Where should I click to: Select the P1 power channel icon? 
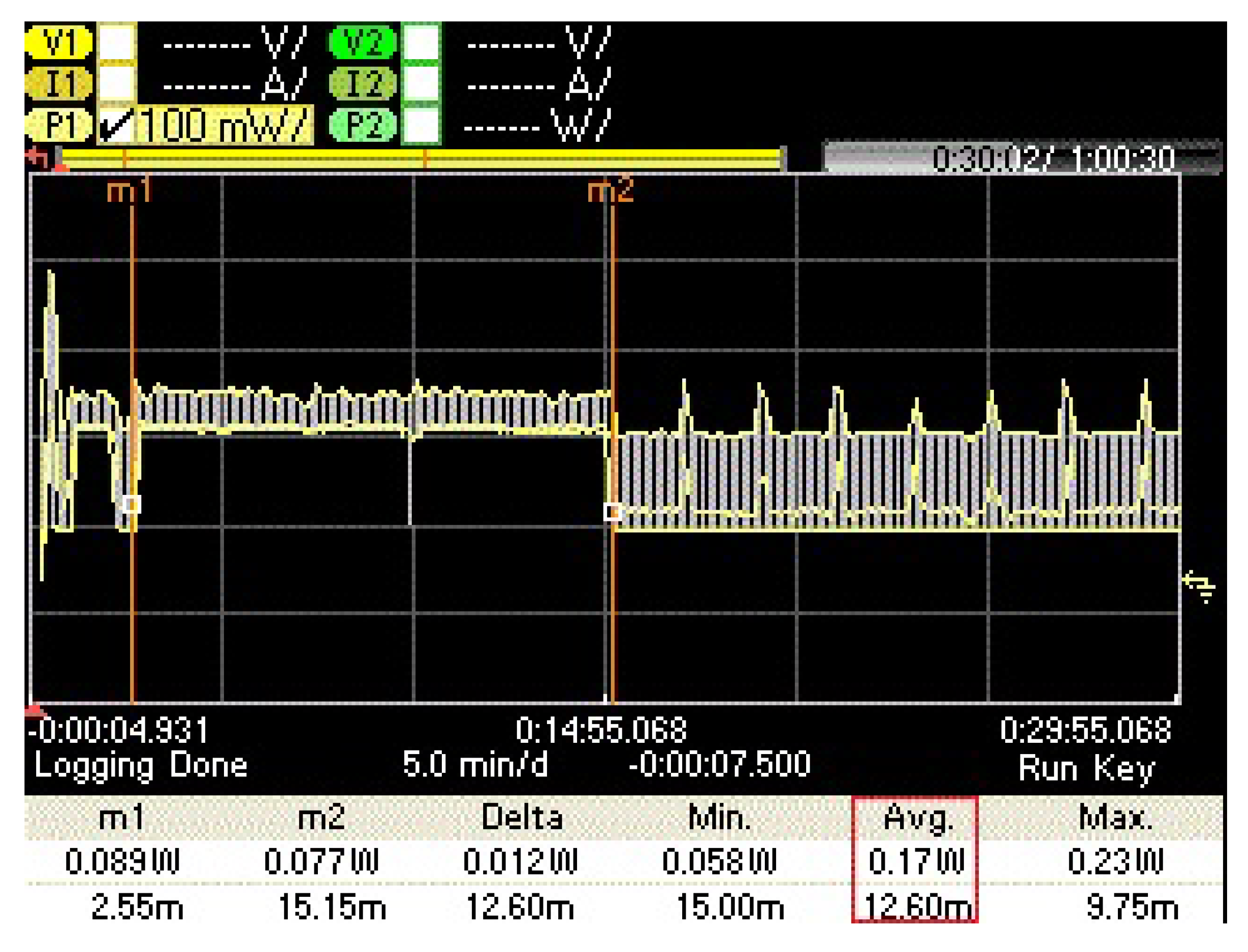click(x=60, y=126)
